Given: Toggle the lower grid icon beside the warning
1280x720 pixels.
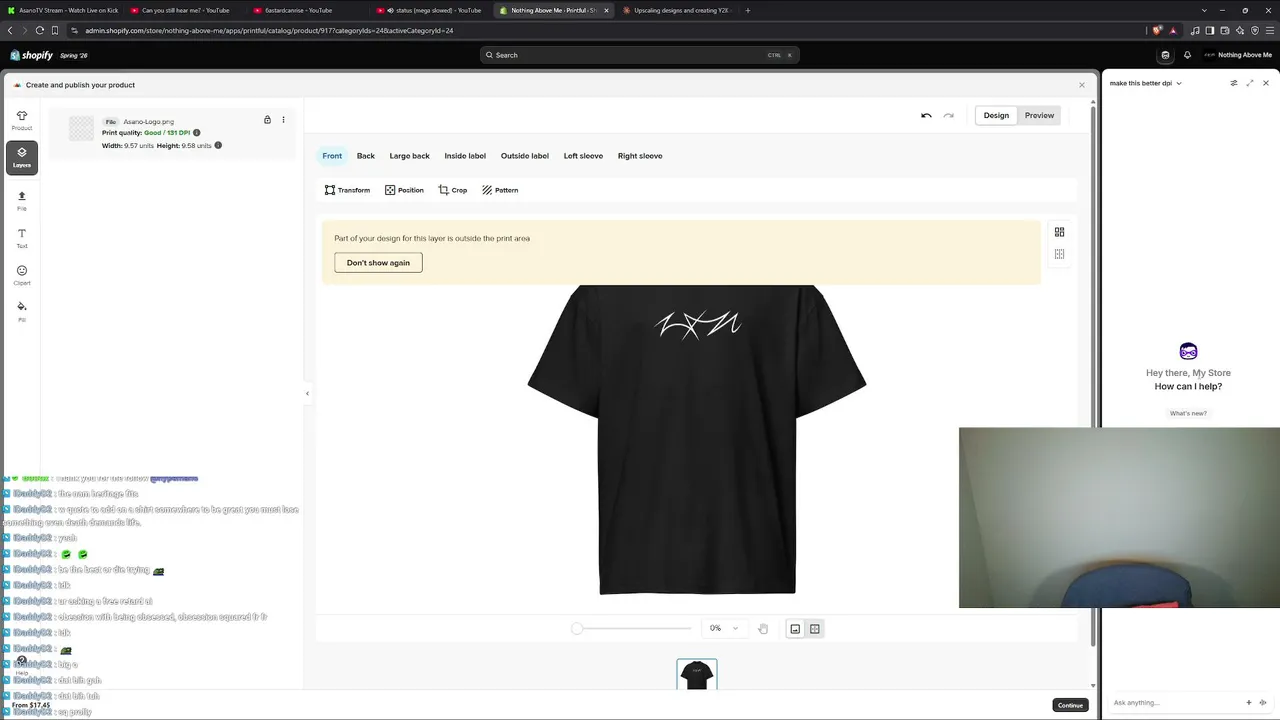Looking at the screenshot, I should click(1059, 254).
